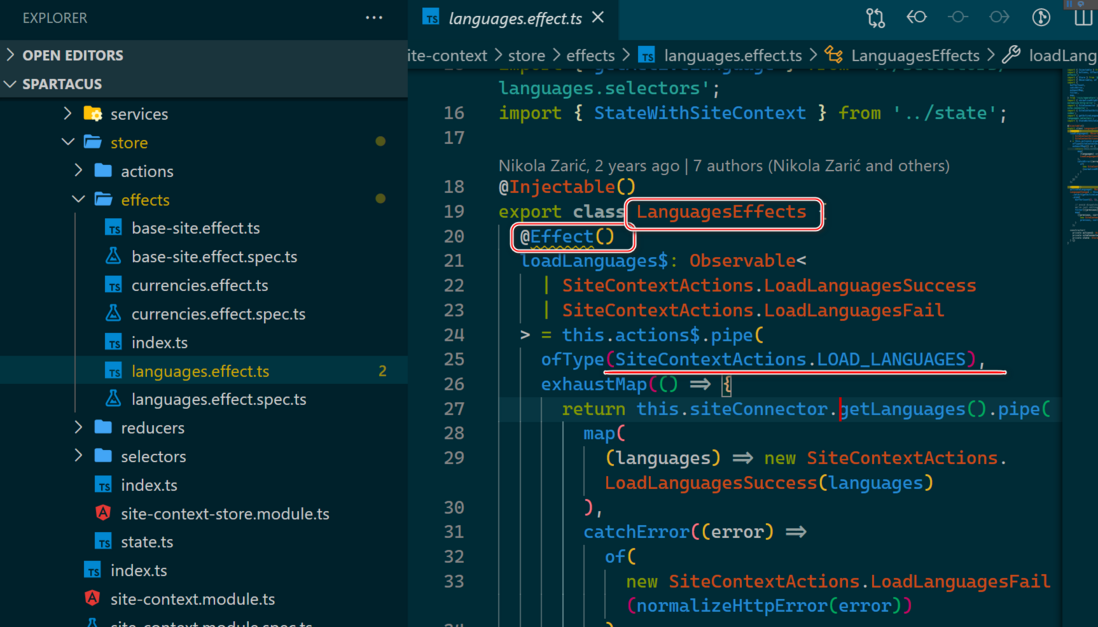Select the store breadcrumb segment

click(x=527, y=55)
